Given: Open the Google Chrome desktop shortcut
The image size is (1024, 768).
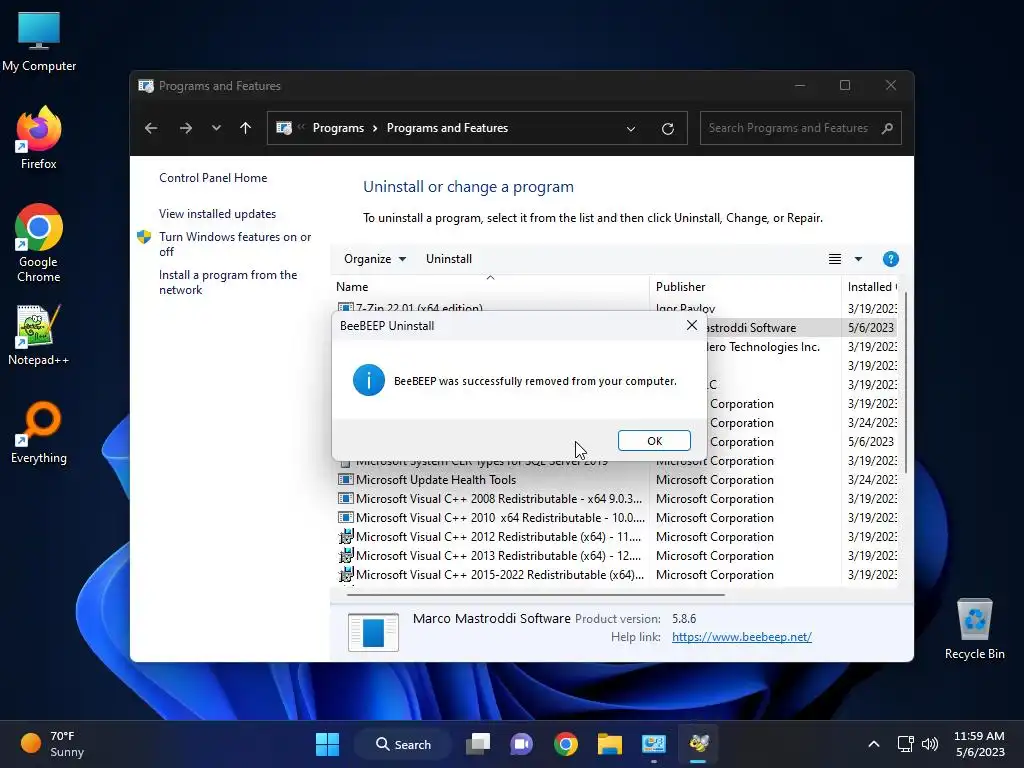Looking at the screenshot, I should click(39, 243).
